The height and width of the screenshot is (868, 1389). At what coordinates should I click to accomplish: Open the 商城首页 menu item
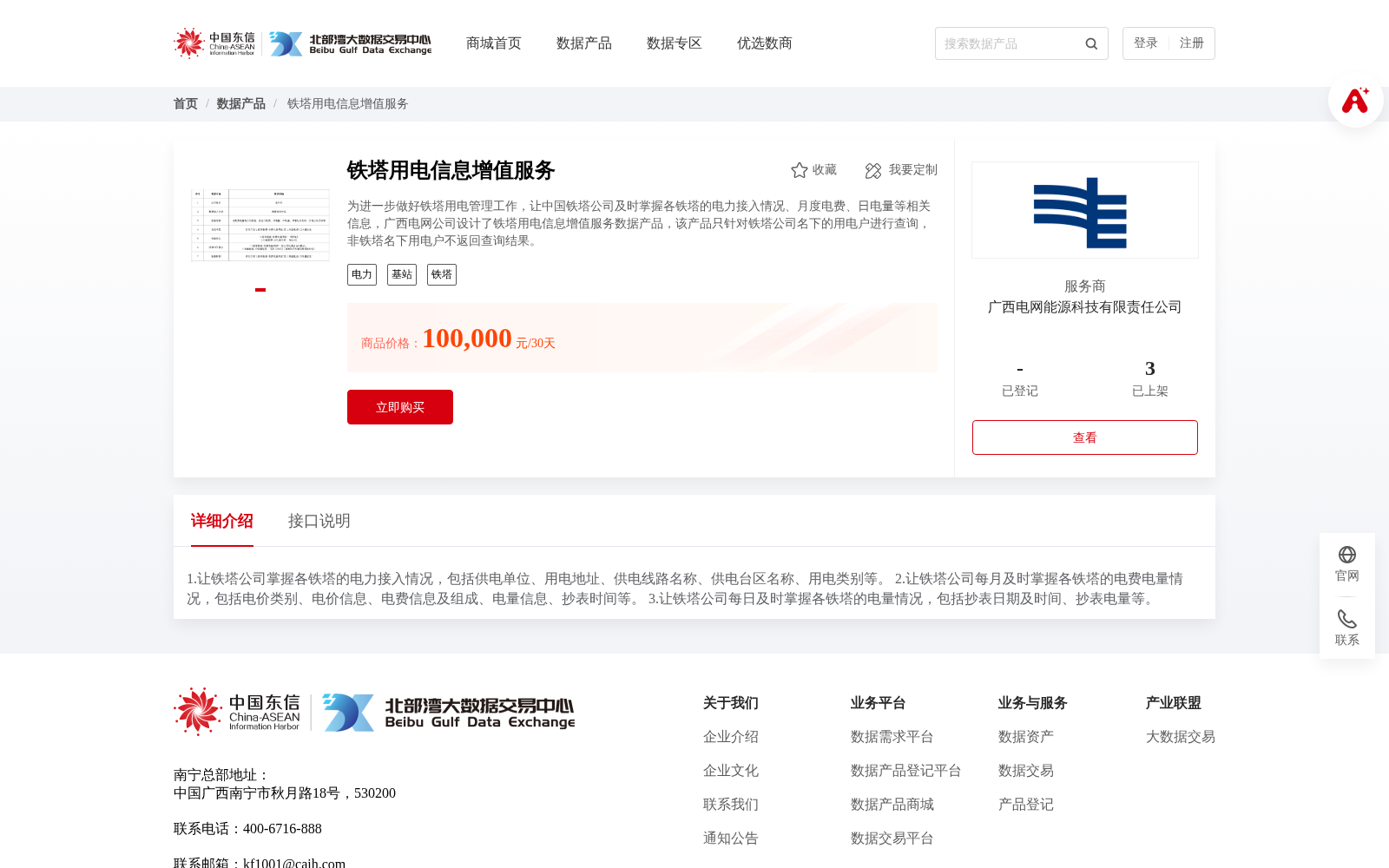pos(494,43)
